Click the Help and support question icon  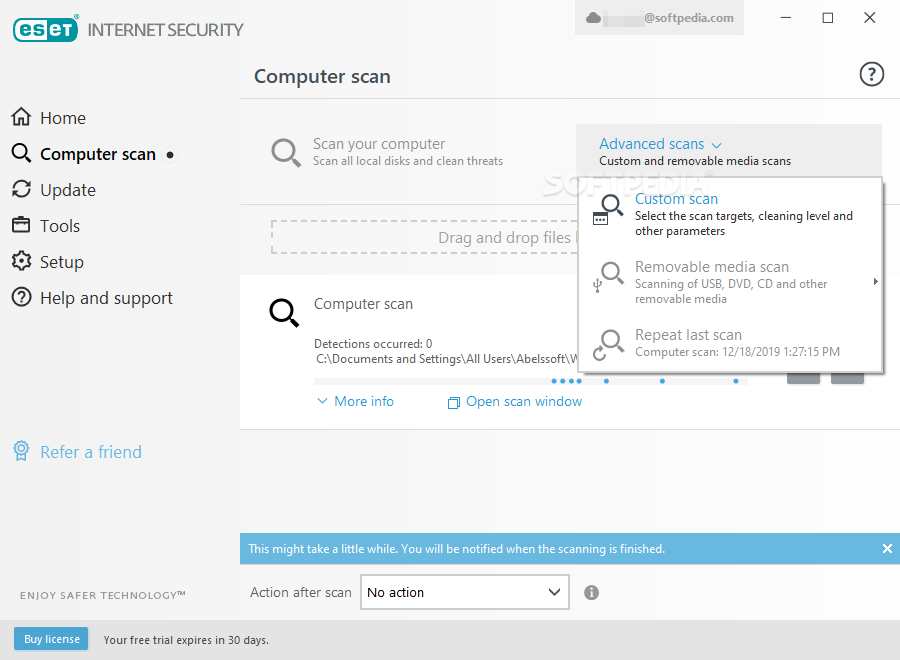click(21, 297)
